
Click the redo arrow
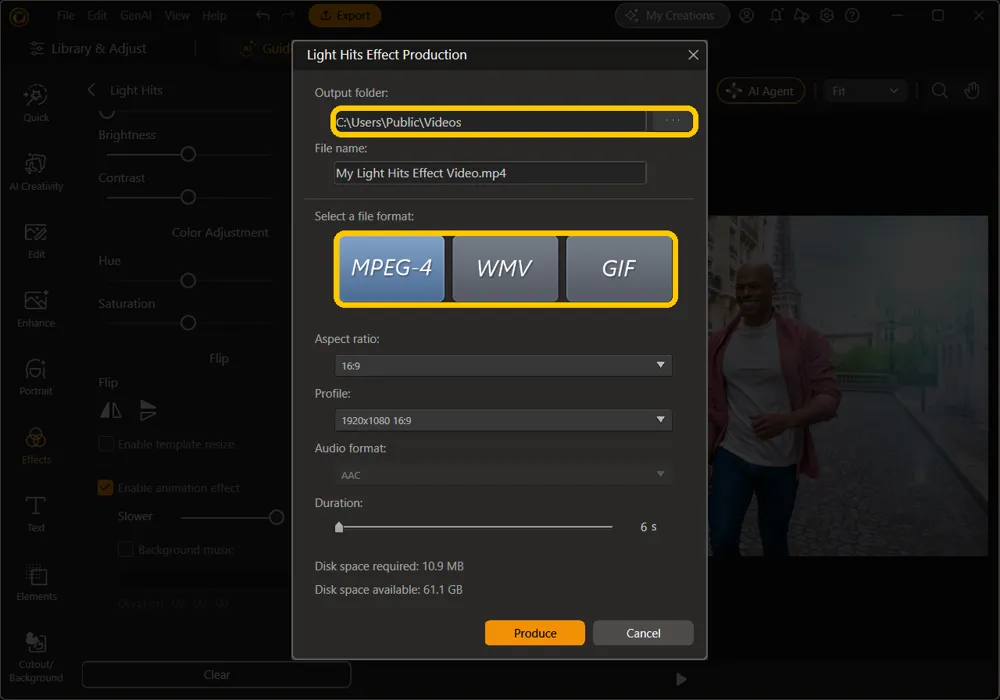coord(288,15)
